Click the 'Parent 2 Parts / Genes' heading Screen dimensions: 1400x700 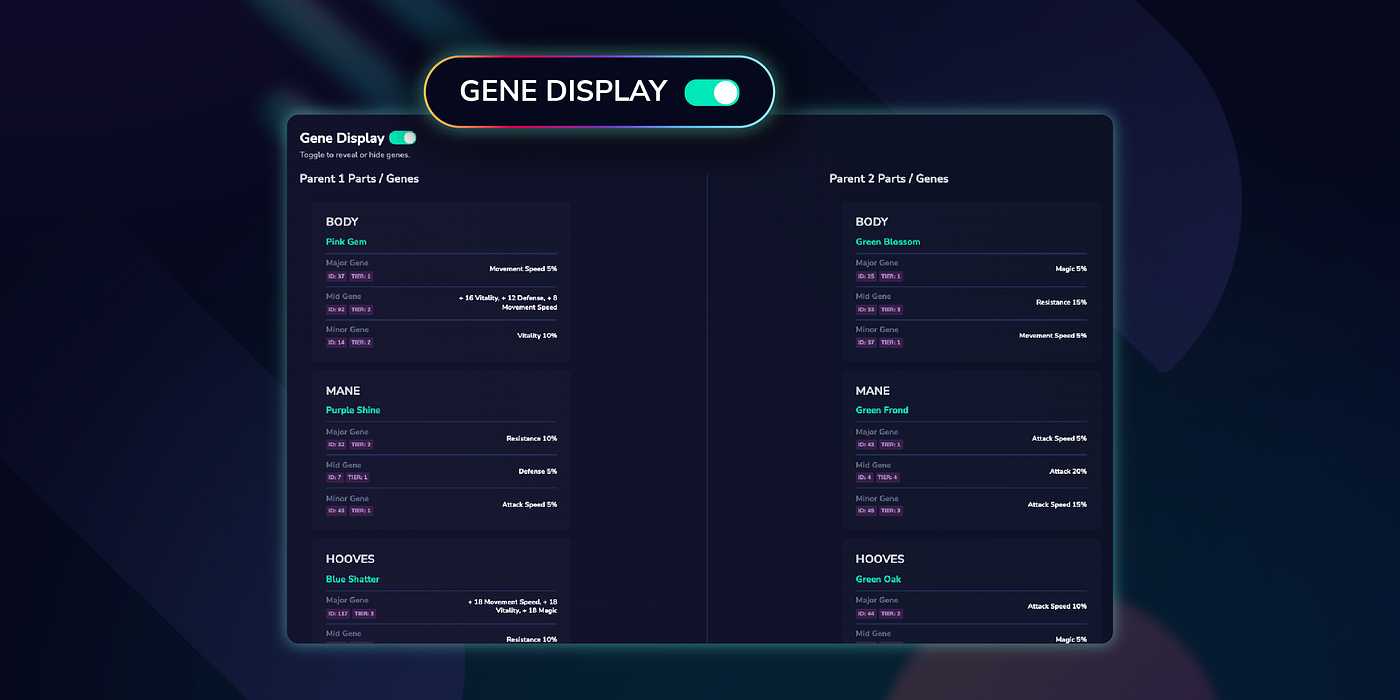(x=889, y=179)
